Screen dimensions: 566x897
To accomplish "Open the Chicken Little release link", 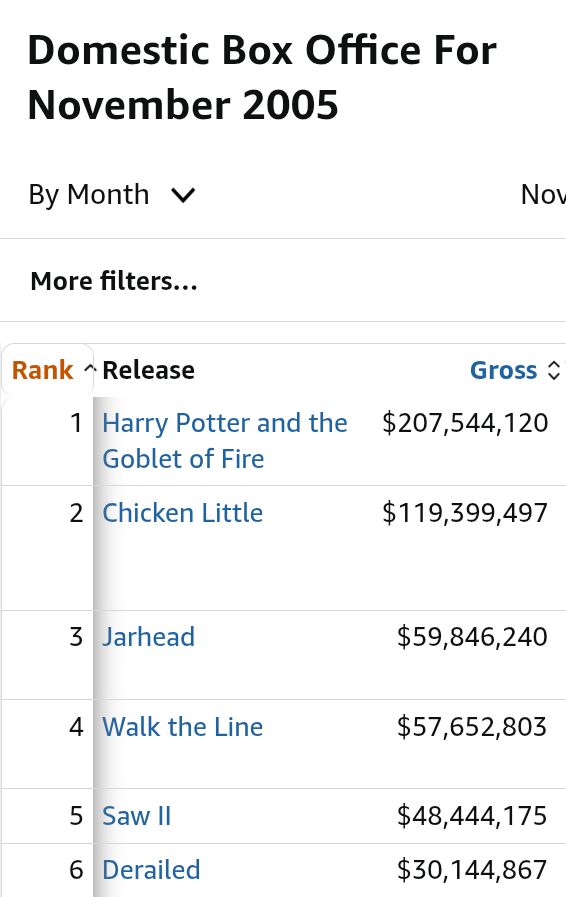I will tap(183, 513).
